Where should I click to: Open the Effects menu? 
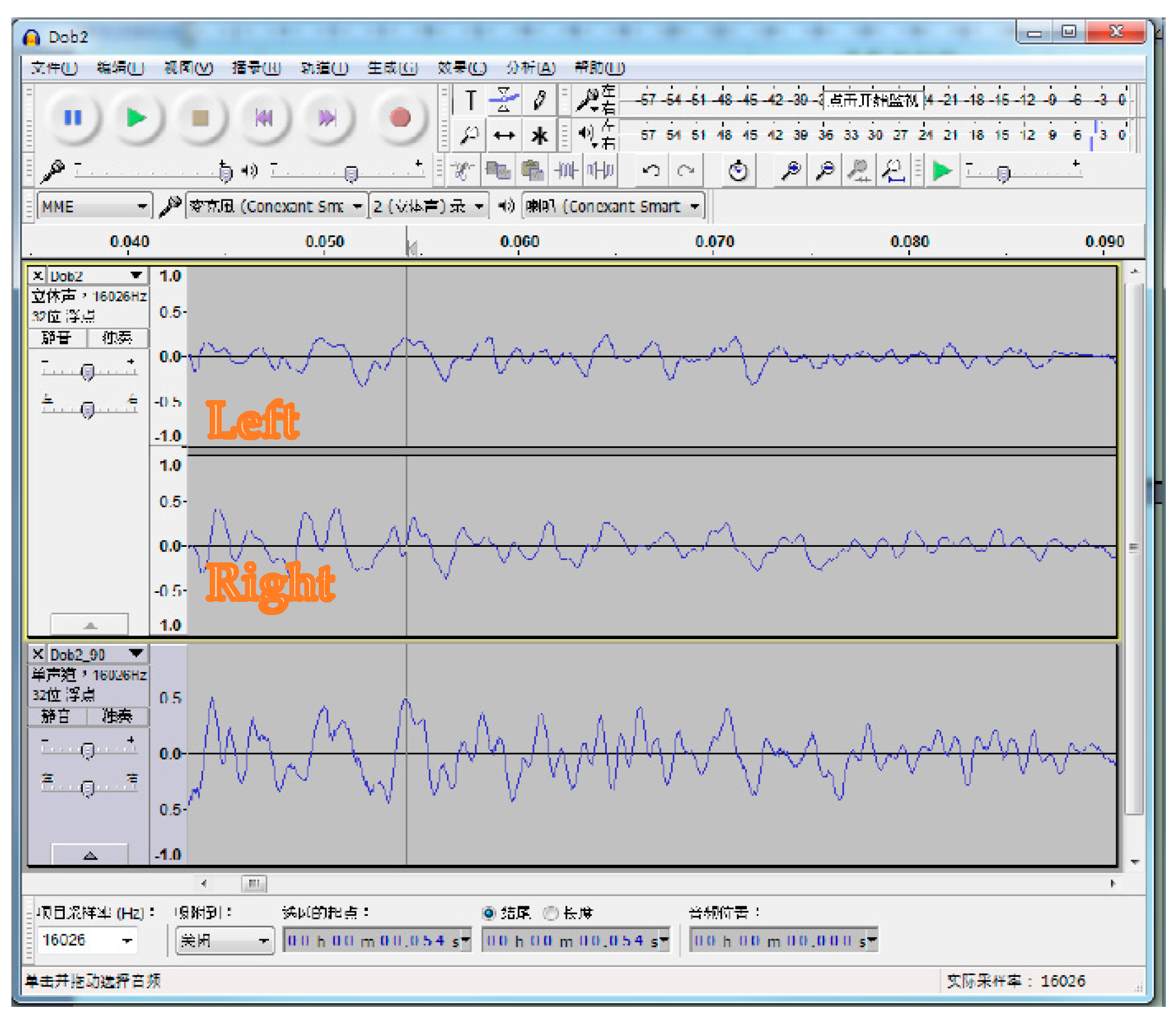[x=461, y=68]
